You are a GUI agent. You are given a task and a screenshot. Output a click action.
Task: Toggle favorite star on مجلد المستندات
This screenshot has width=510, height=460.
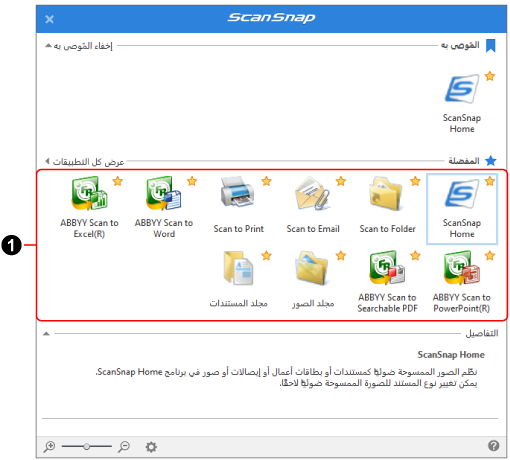pos(266,256)
